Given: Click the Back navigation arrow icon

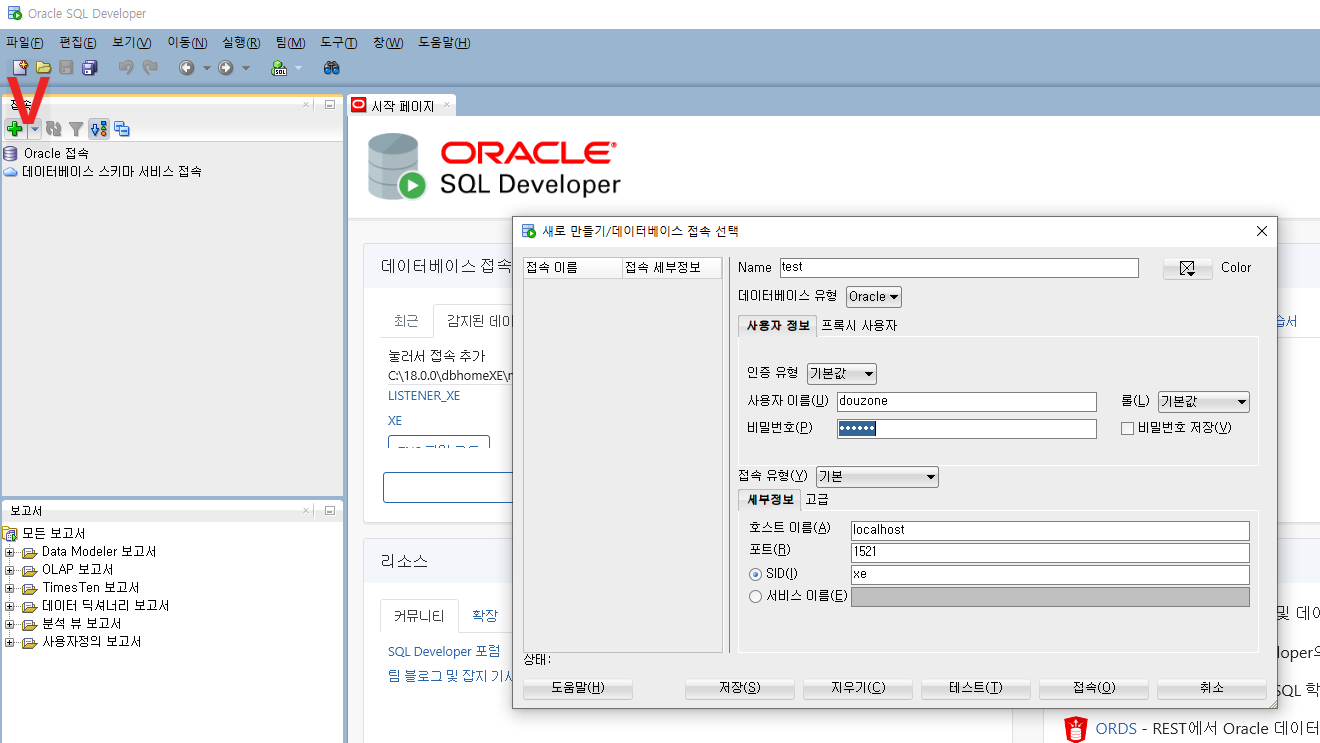Looking at the screenshot, I should tap(186, 67).
